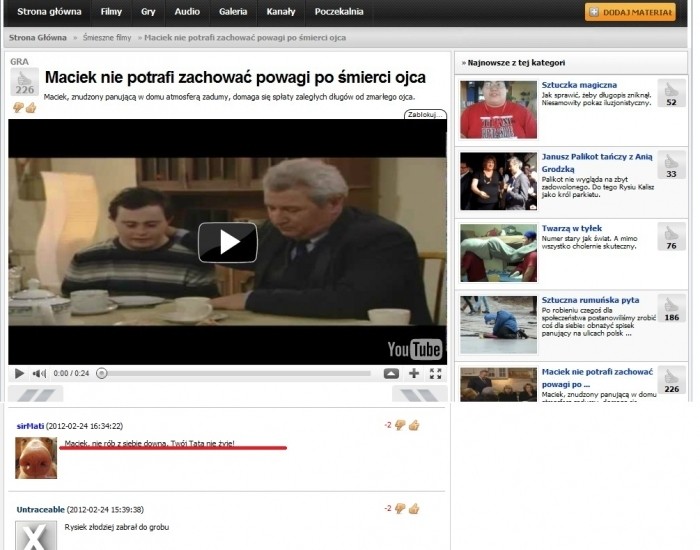
Task: Thumbs down sirMati's comment
Action: click(400, 425)
